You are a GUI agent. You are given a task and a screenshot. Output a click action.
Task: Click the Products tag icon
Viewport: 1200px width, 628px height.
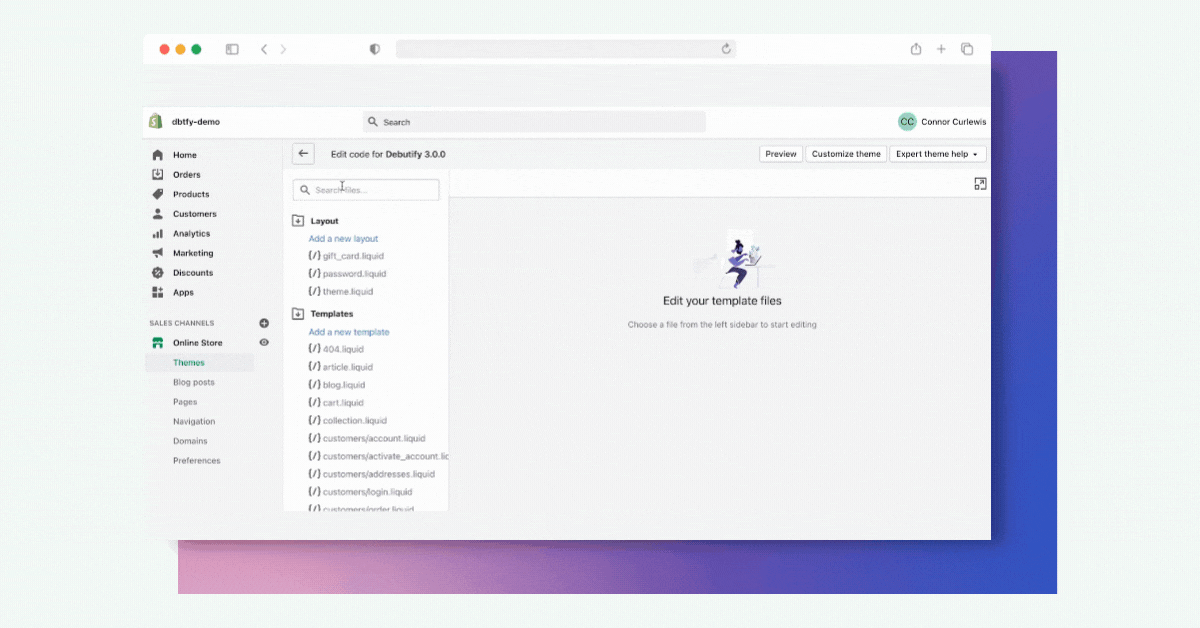(x=158, y=194)
